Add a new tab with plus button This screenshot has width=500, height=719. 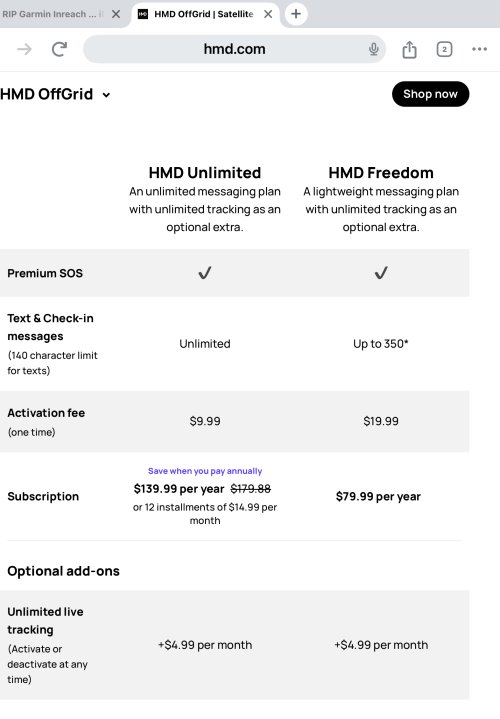tap(296, 14)
